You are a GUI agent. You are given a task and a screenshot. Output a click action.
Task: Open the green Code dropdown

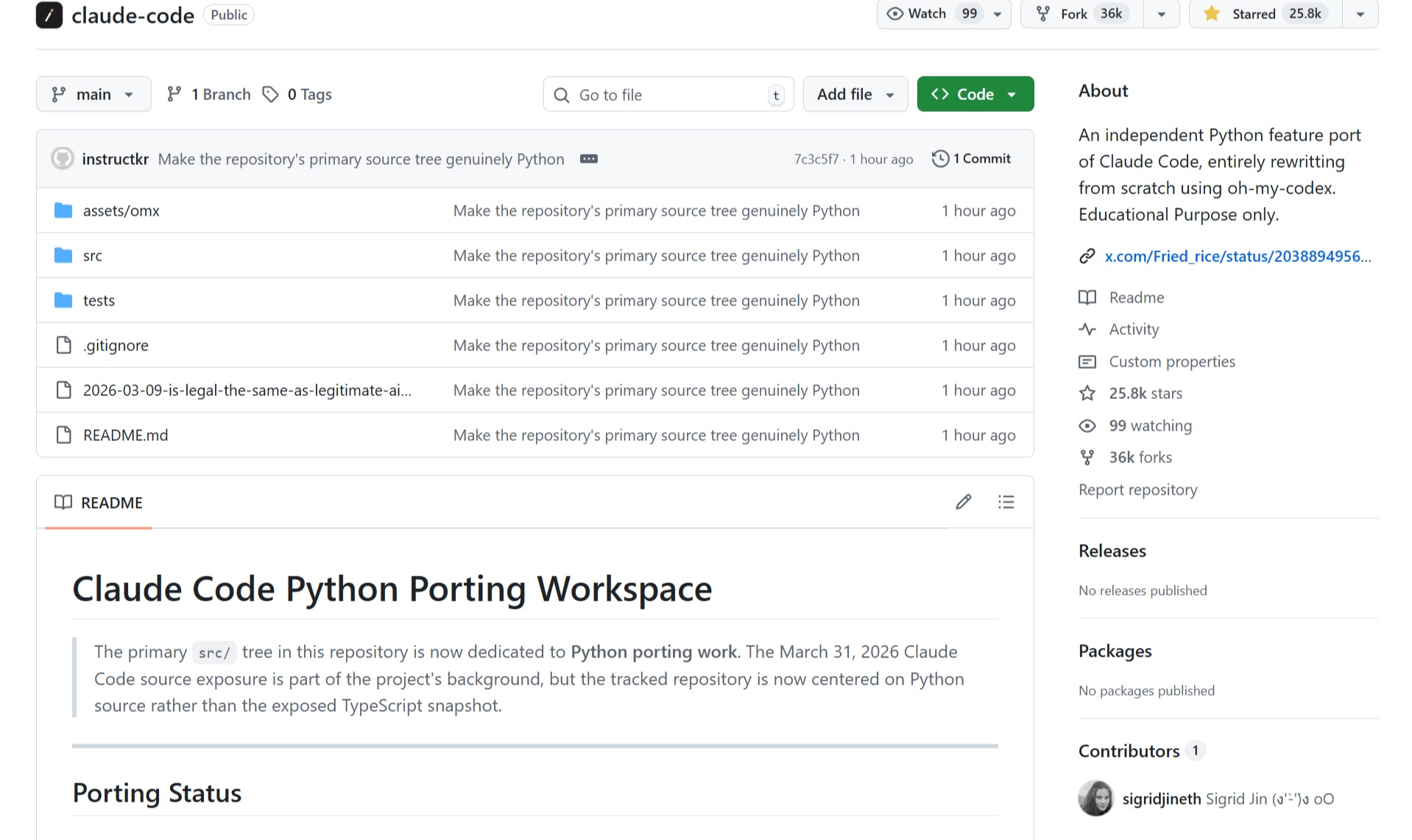click(x=975, y=94)
